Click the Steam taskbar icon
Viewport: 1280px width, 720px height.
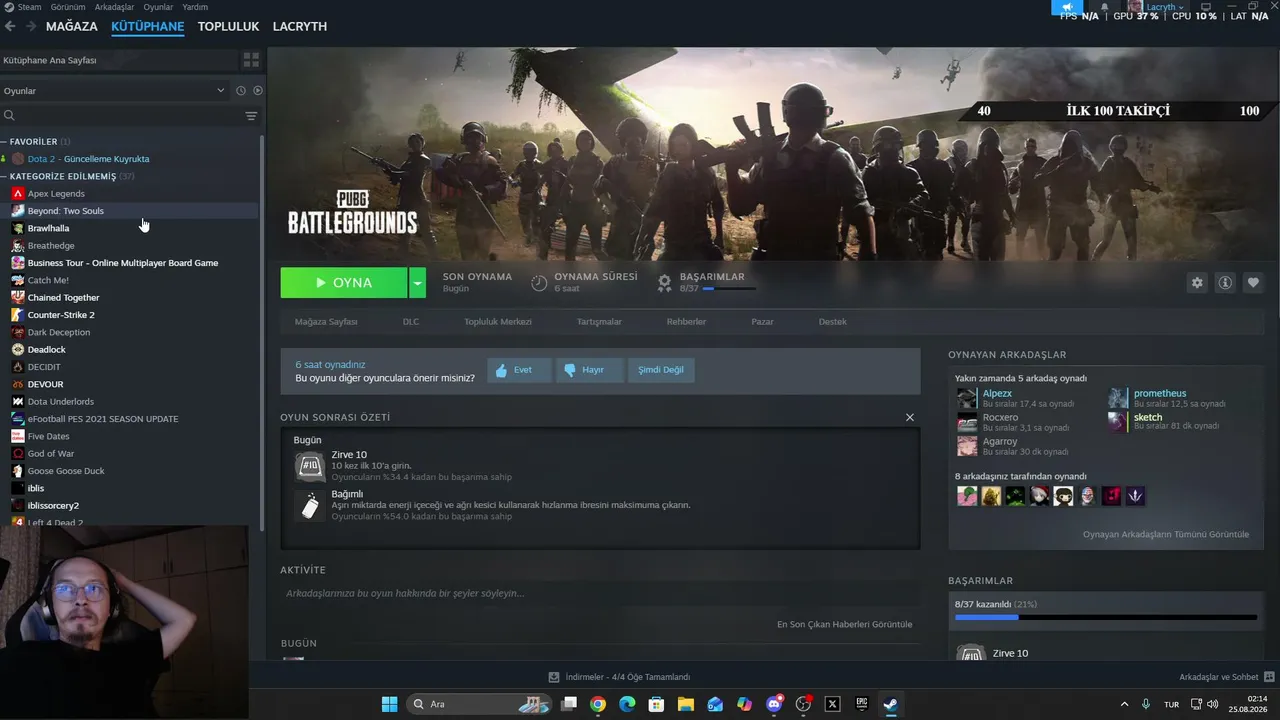point(890,704)
